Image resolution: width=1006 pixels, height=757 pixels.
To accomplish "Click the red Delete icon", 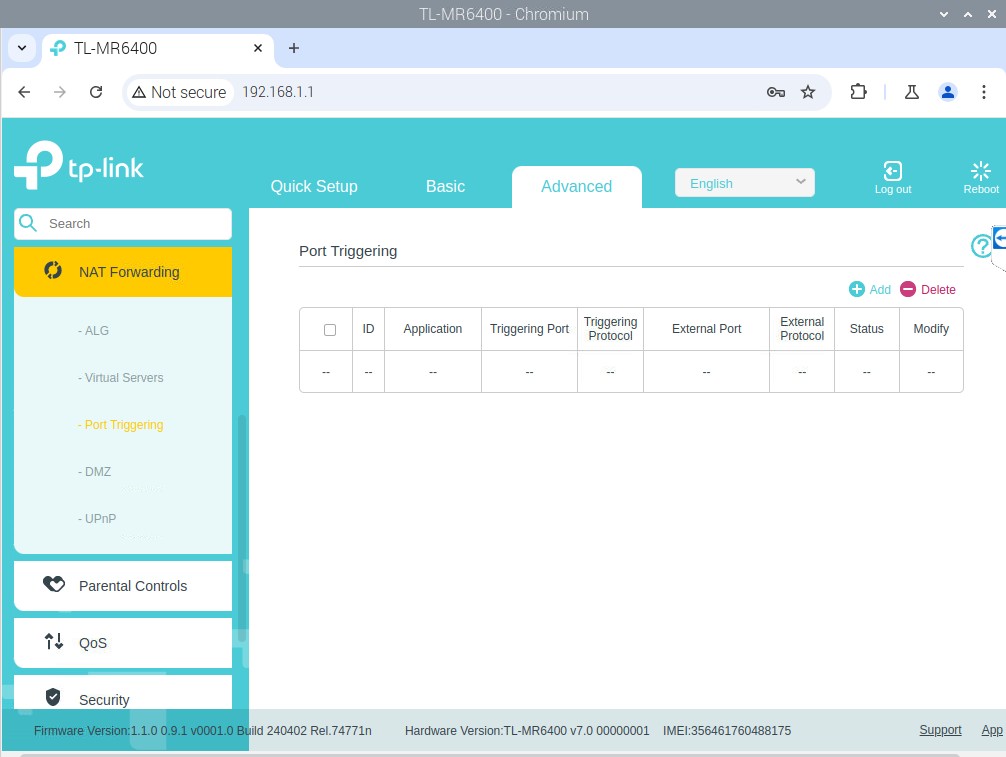I will 908,289.
